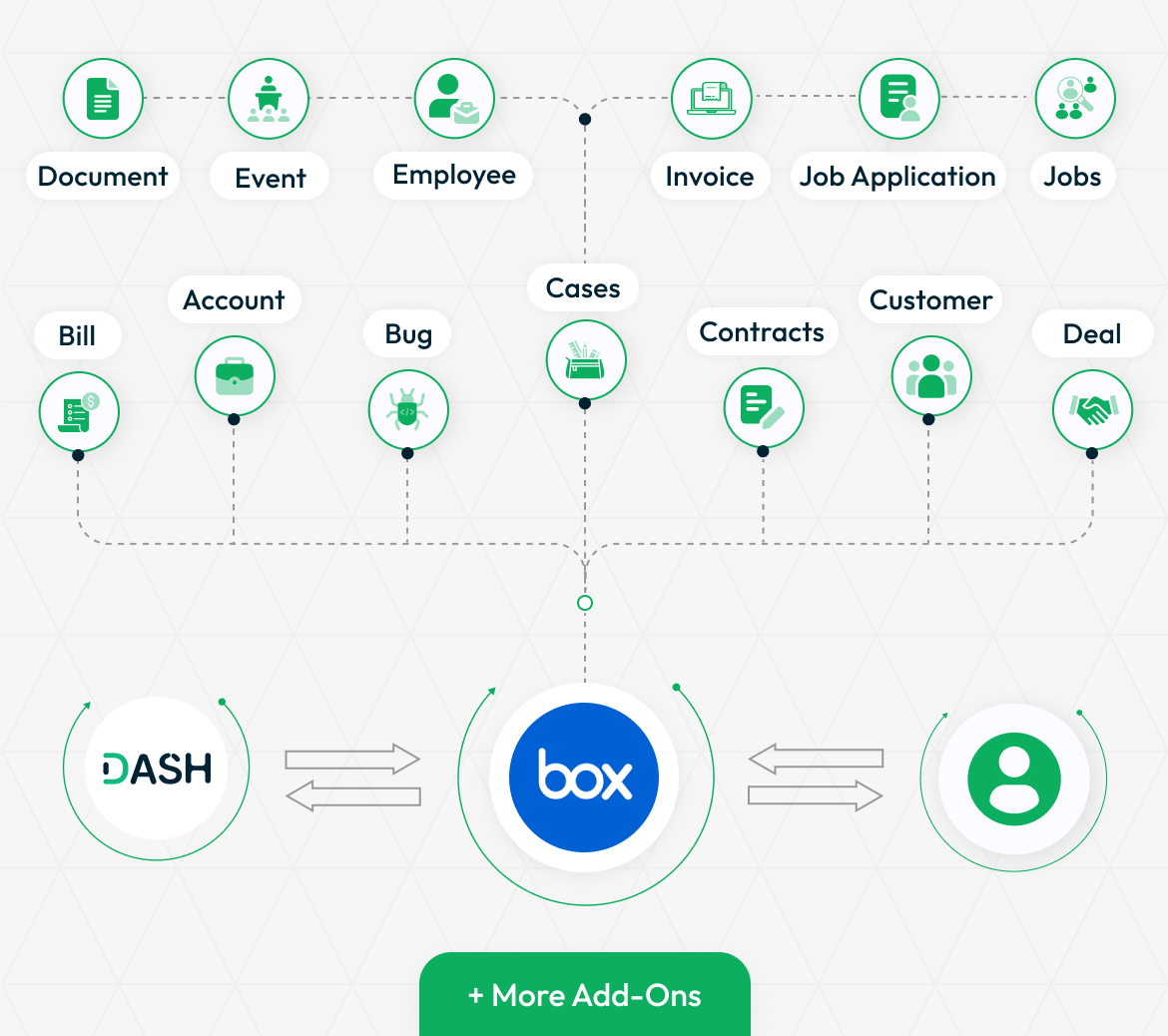Click the blue box logo
1168x1036 pixels.
[x=584, y=777]
